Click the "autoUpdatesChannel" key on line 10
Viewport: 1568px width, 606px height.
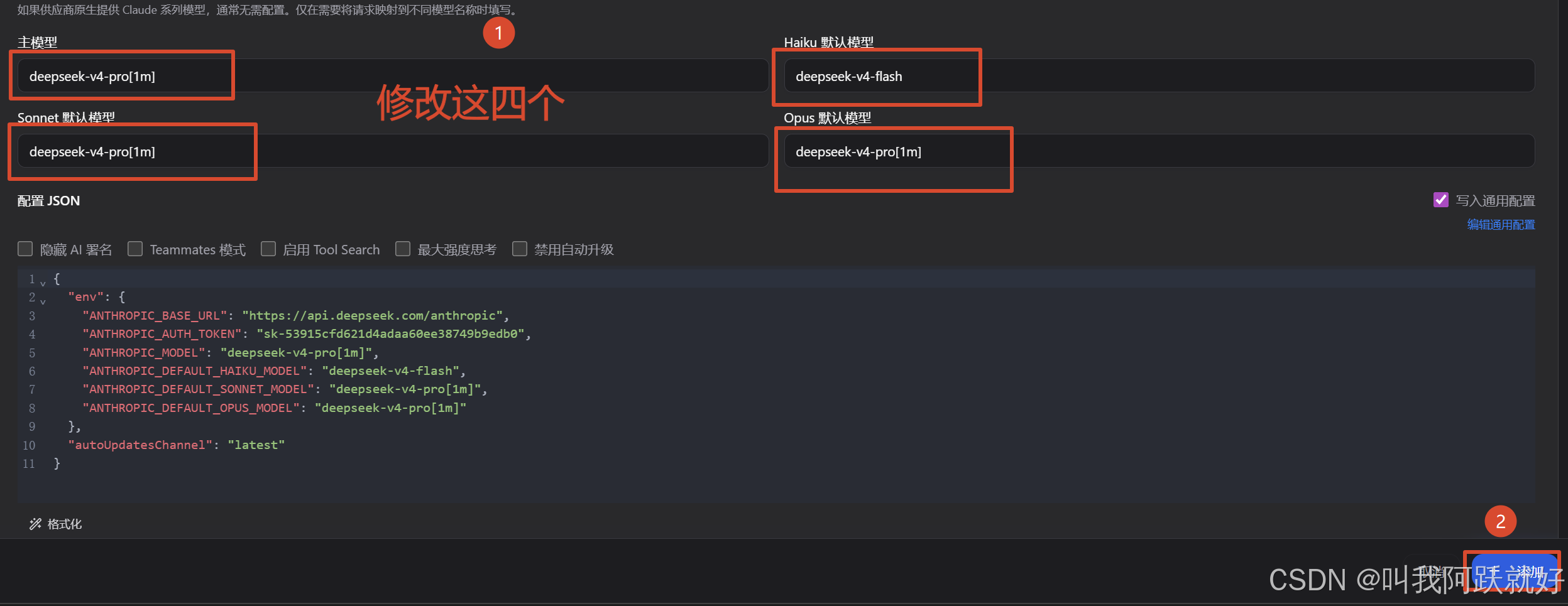click(x=140, y=445)
